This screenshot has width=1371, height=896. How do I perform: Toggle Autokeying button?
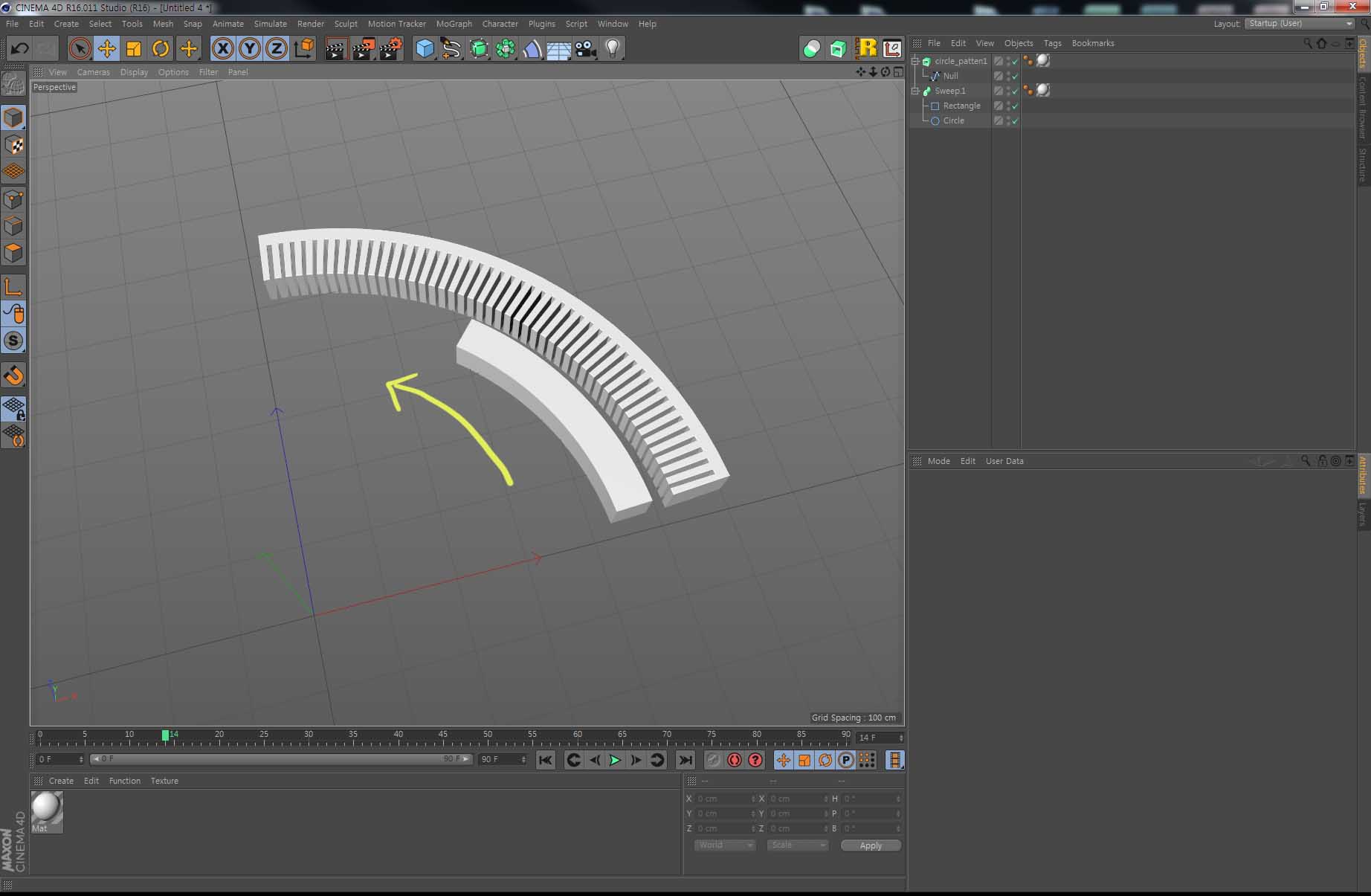pyautogui.click(x=735, y=760)
